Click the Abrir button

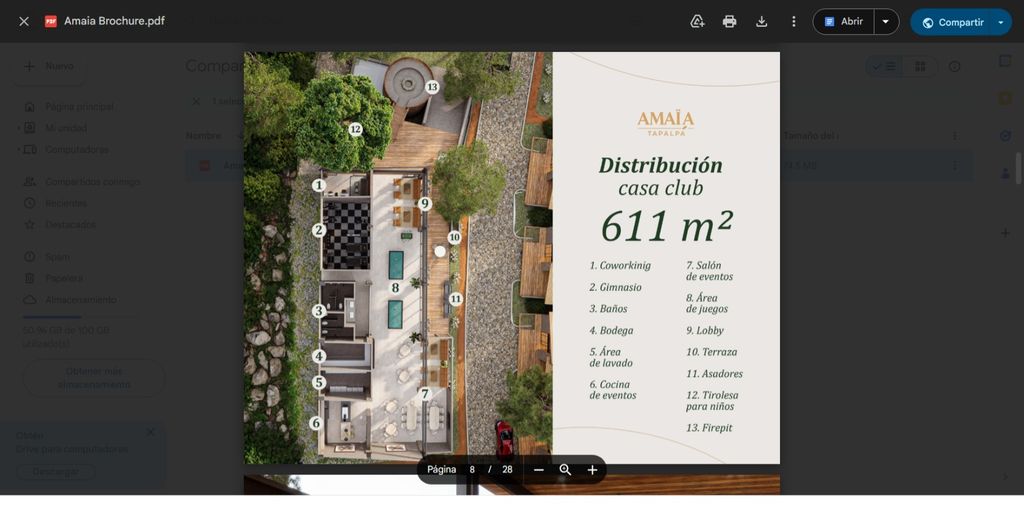pos(844,22)
